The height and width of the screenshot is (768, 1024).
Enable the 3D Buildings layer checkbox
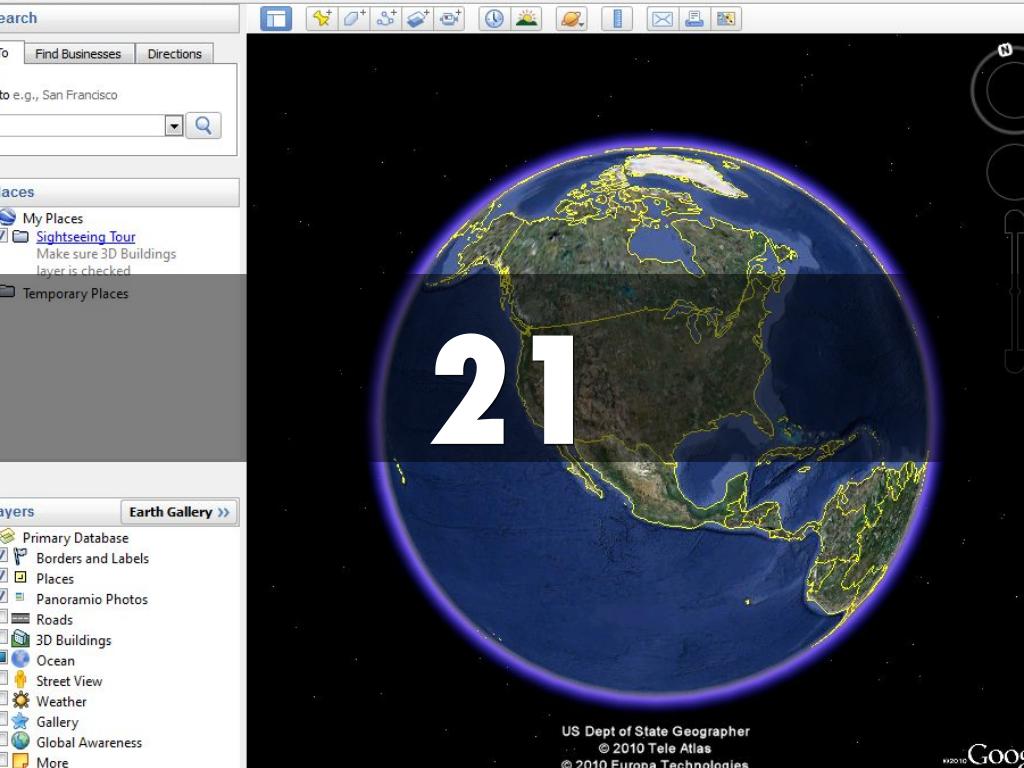click(3, 640)
